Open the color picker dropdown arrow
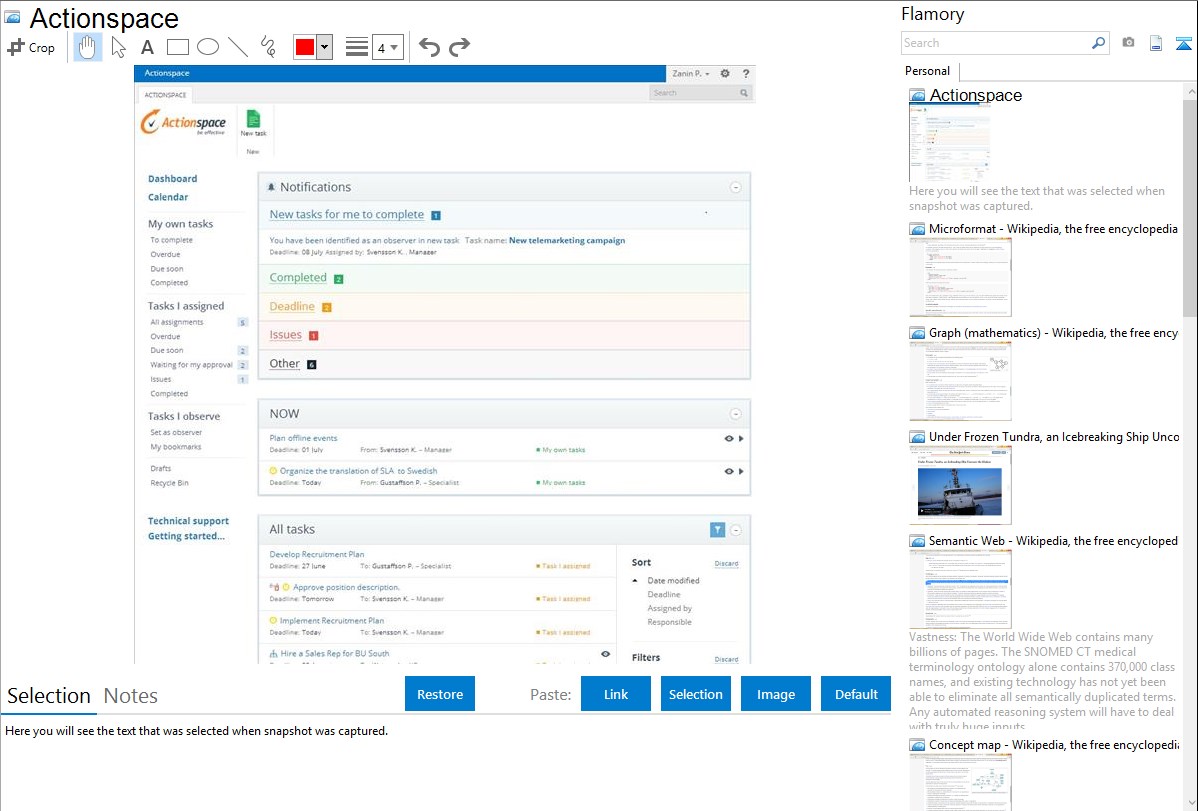The height and width of the screenshot is (811, 1198). (x=325, y=47)
